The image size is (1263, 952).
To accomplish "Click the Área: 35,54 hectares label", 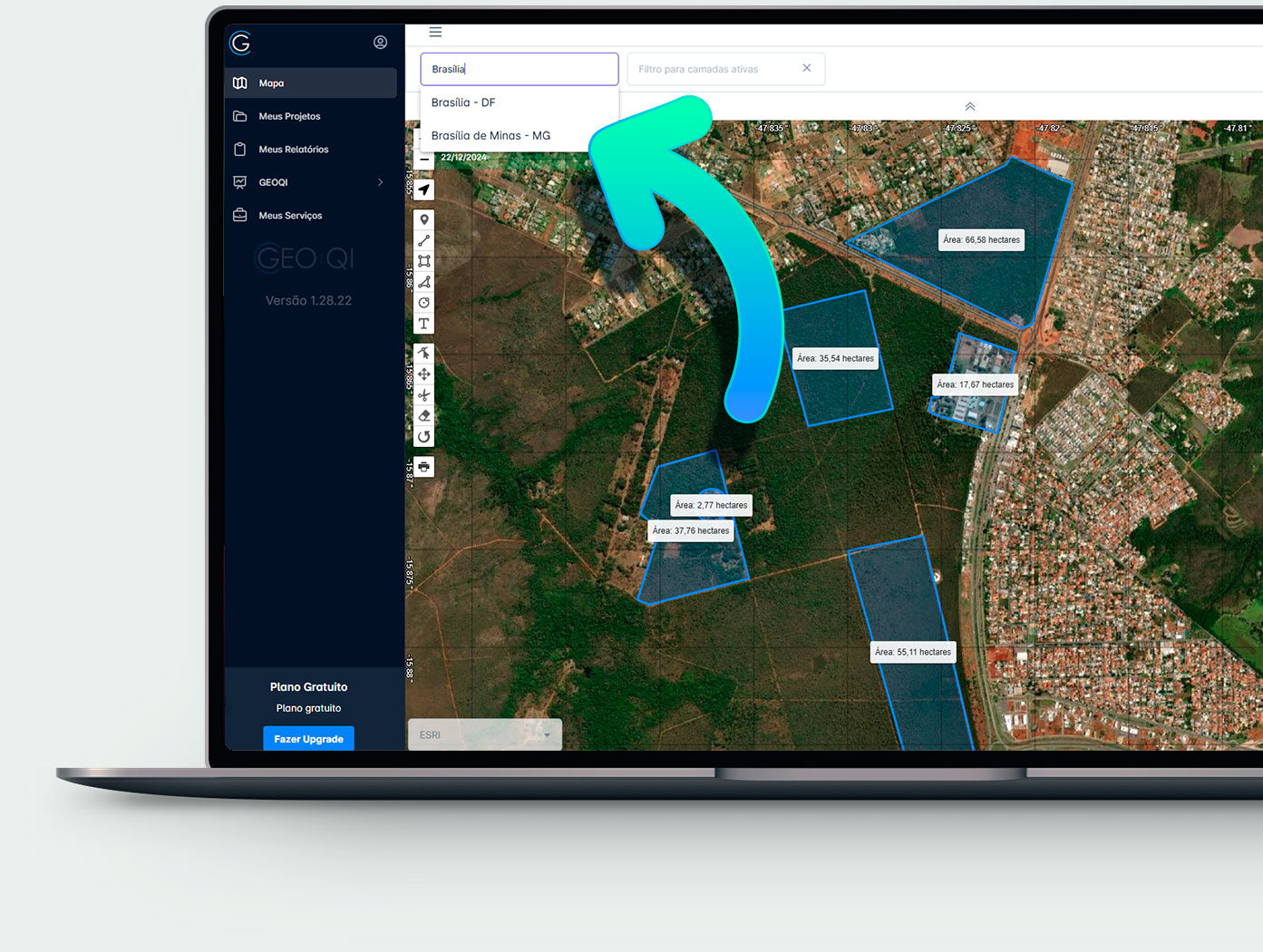I will click(835, 358).
